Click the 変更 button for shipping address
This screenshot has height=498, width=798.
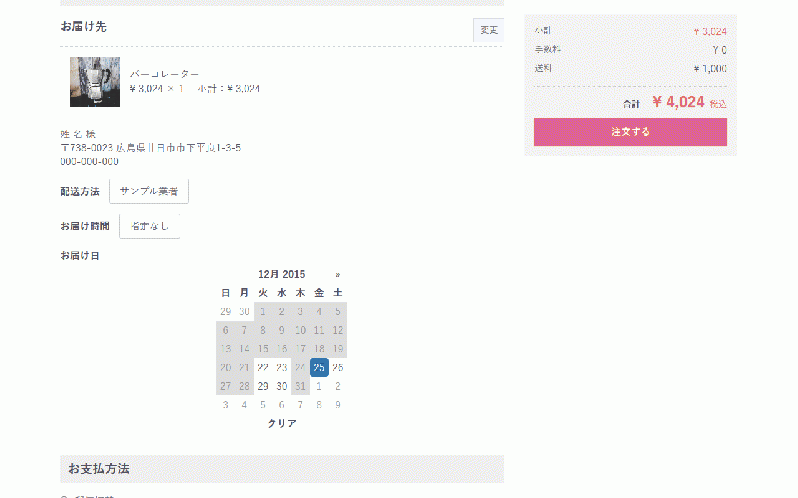coord(489,30)
